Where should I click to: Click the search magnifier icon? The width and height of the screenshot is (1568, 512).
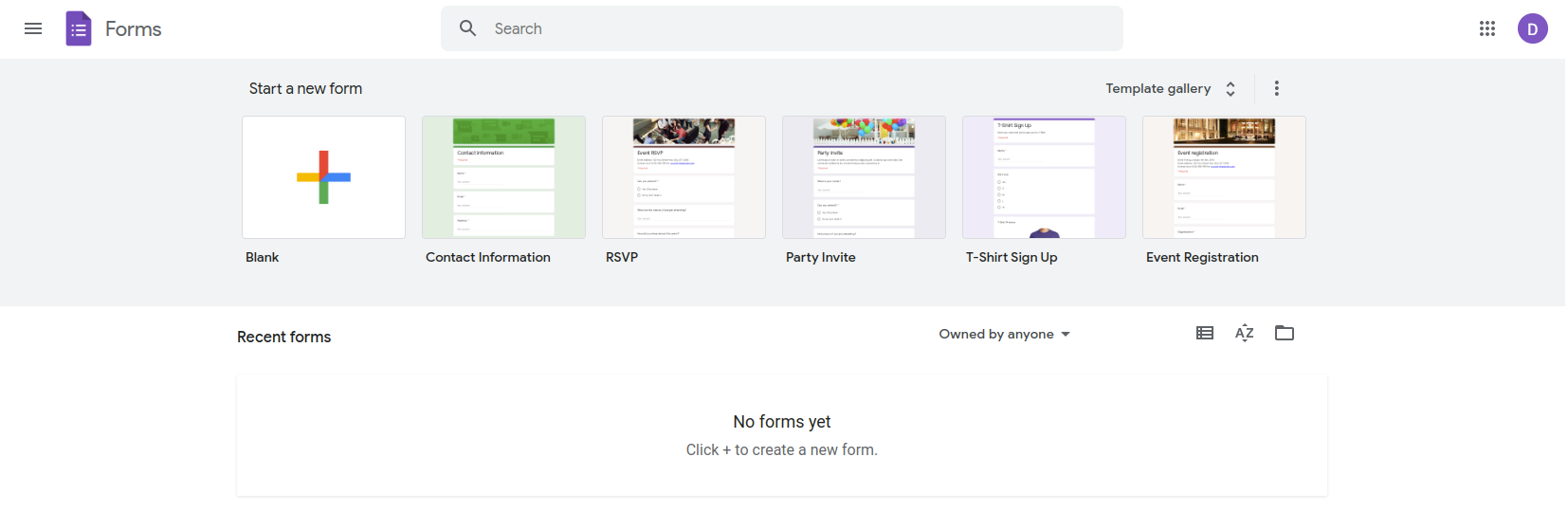click(x=467, y=28)
